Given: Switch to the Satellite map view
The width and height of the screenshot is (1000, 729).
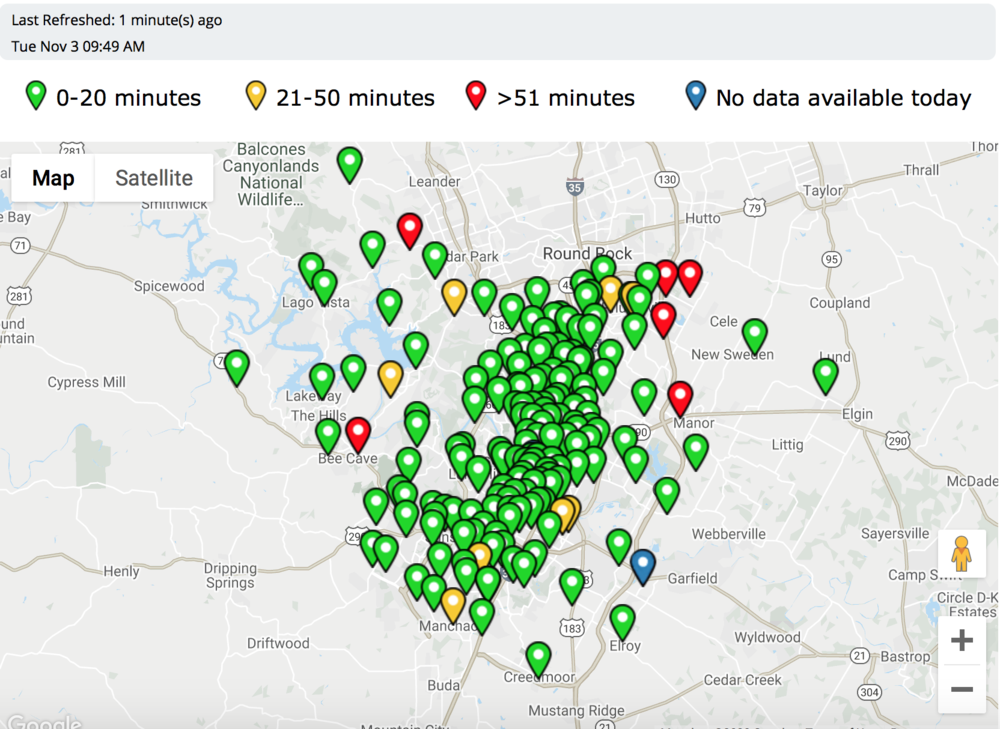Looking at the screenshot, I should (x=154, y=178).
